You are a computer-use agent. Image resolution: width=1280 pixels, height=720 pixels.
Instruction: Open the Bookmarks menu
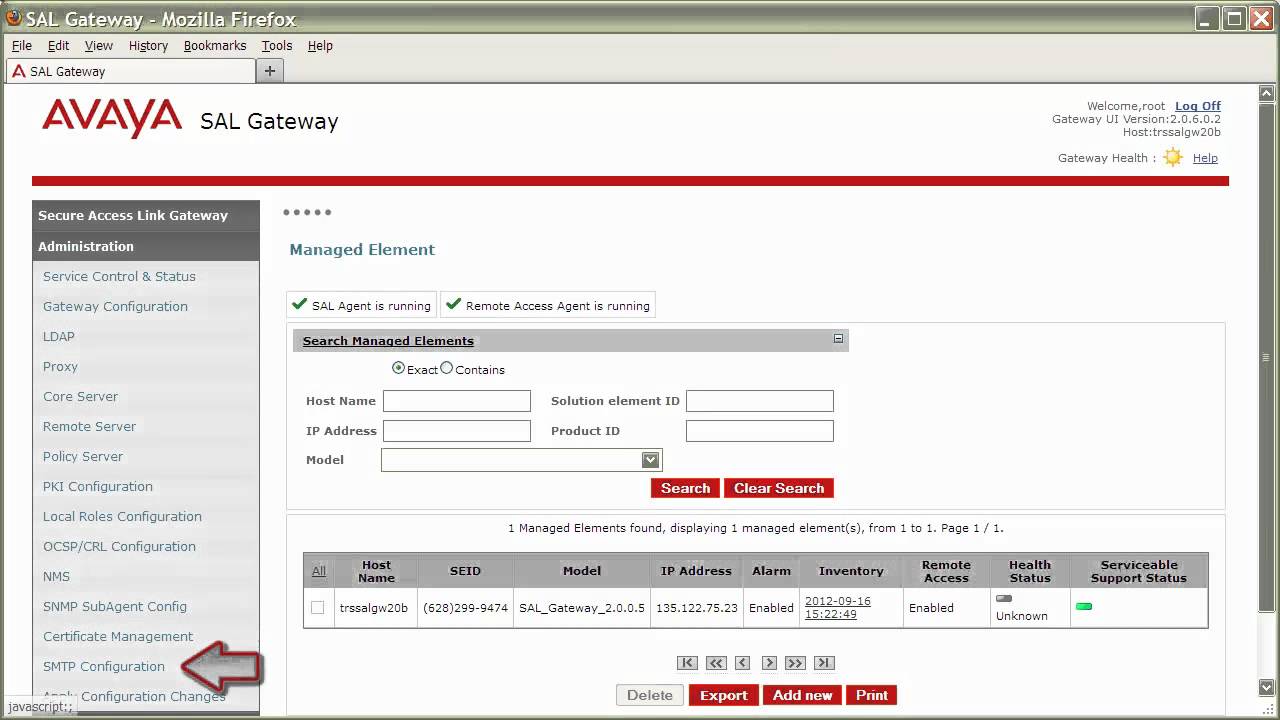pos(215,45)
